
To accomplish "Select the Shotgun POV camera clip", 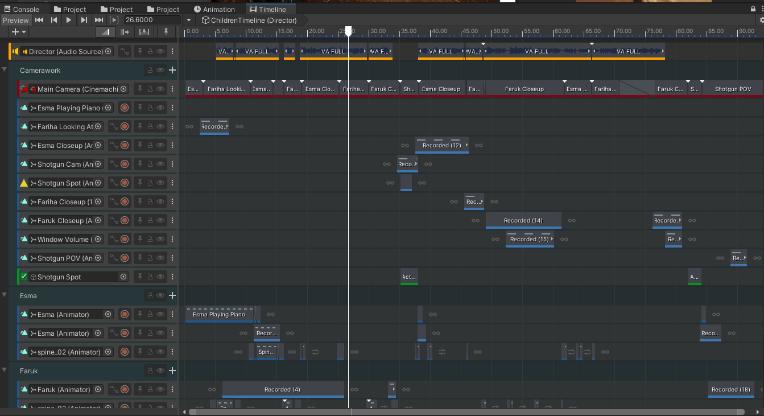I will 732,89.
